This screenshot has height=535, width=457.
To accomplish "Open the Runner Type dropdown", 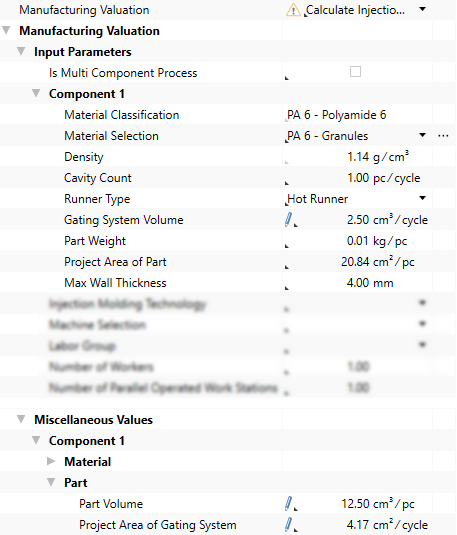I will coord(423,198).
